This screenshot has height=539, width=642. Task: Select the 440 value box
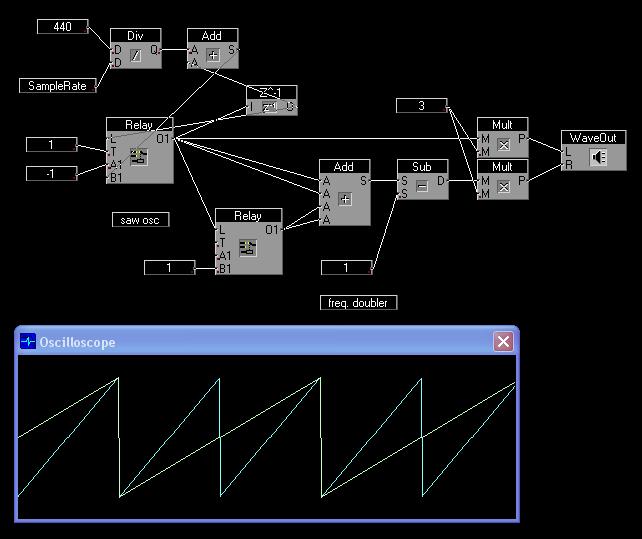pyautogui.click(x=62, y=27)
